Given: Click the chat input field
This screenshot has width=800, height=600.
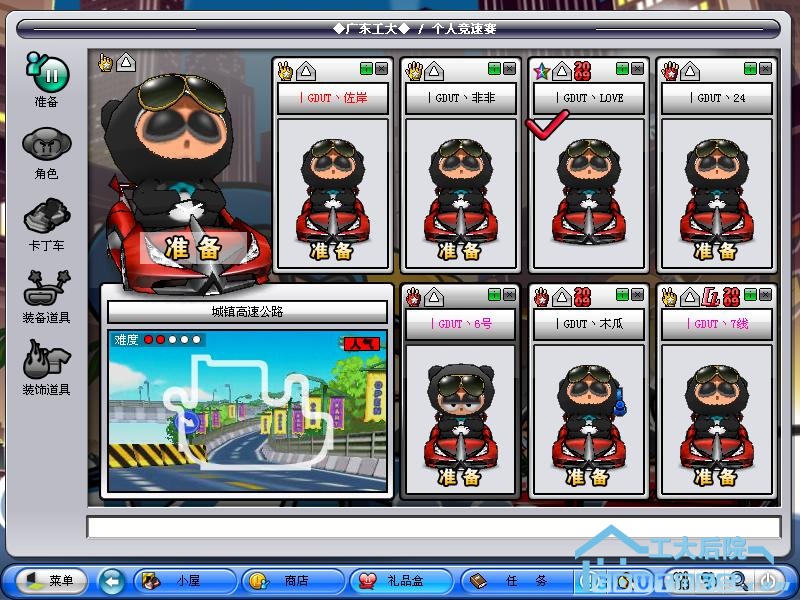Looking at the screenshot, I should coord(432,527).
